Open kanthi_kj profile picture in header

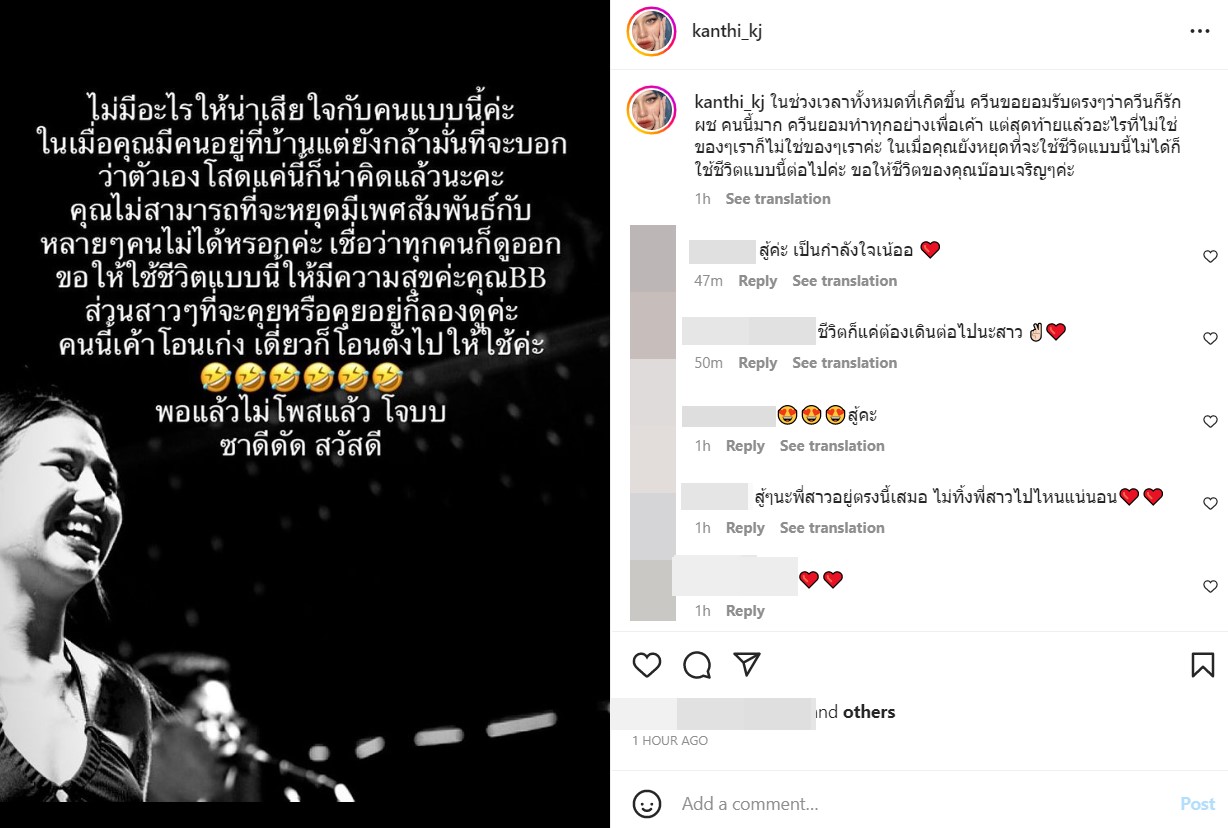coord(651,32)
